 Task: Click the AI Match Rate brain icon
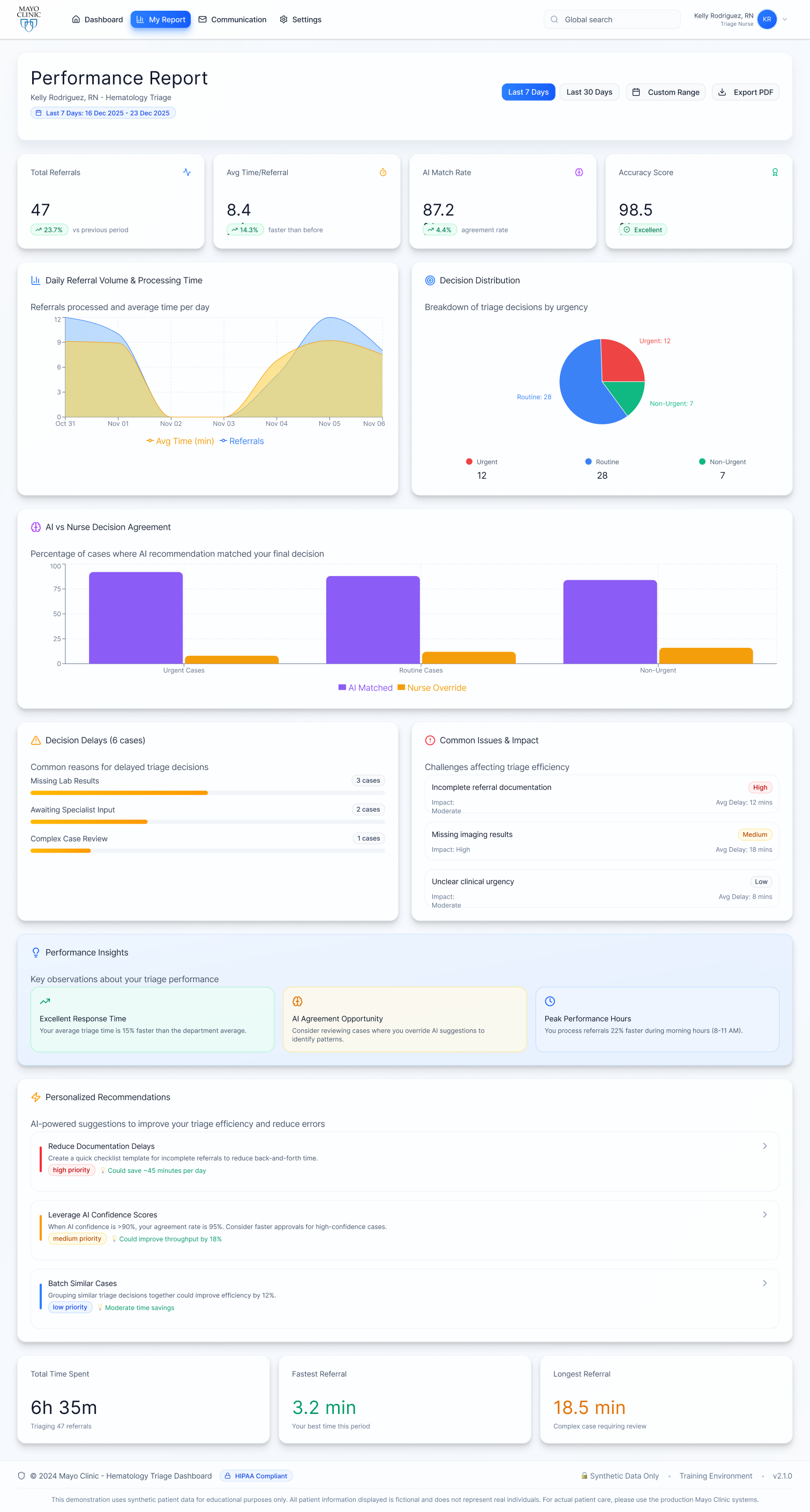[579, 172]
